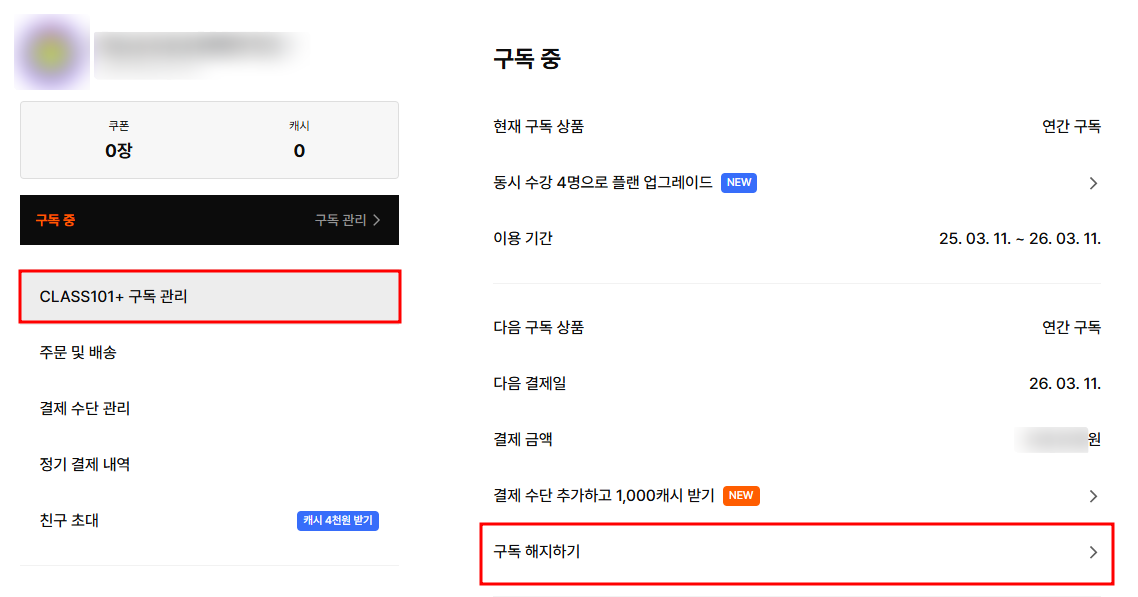Click the chevron on 구독 해지하기 row
The height and width of the screenshot is (597, 1138).
coord(1093,552)
